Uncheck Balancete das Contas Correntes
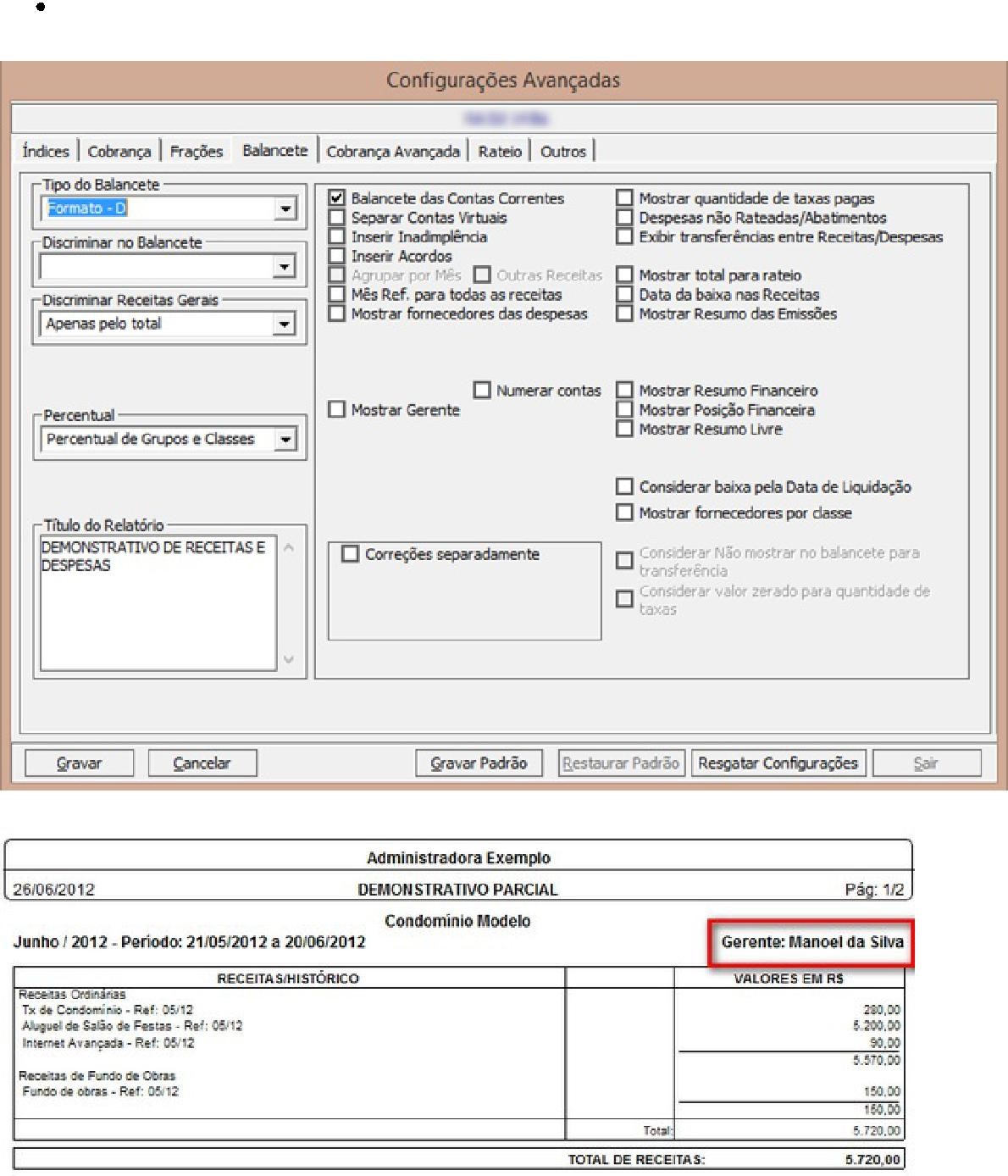The height and width of the screenshot is (1176, 1008). [337, 198]
